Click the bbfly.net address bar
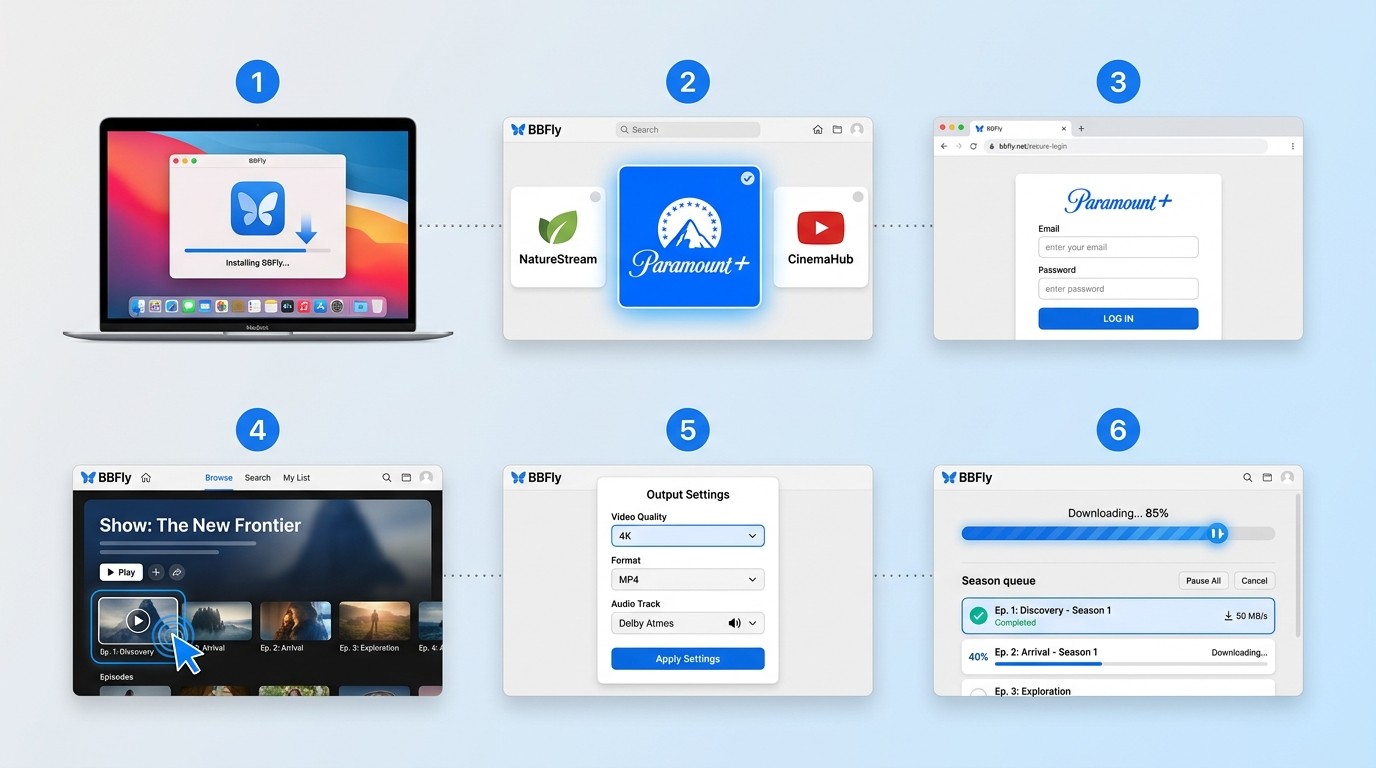Screen dimensions: 1376x768 point(1126,146)
